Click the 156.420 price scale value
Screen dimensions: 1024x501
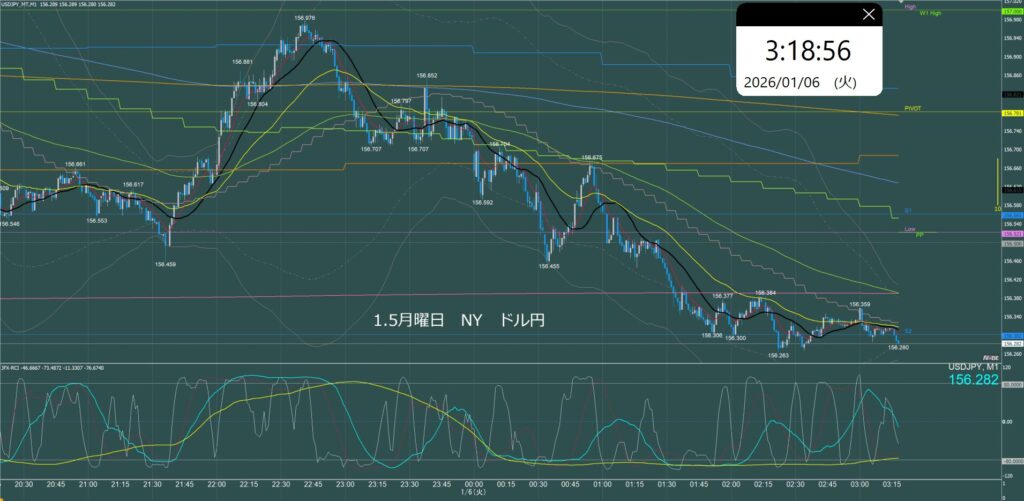[1012, 280]
